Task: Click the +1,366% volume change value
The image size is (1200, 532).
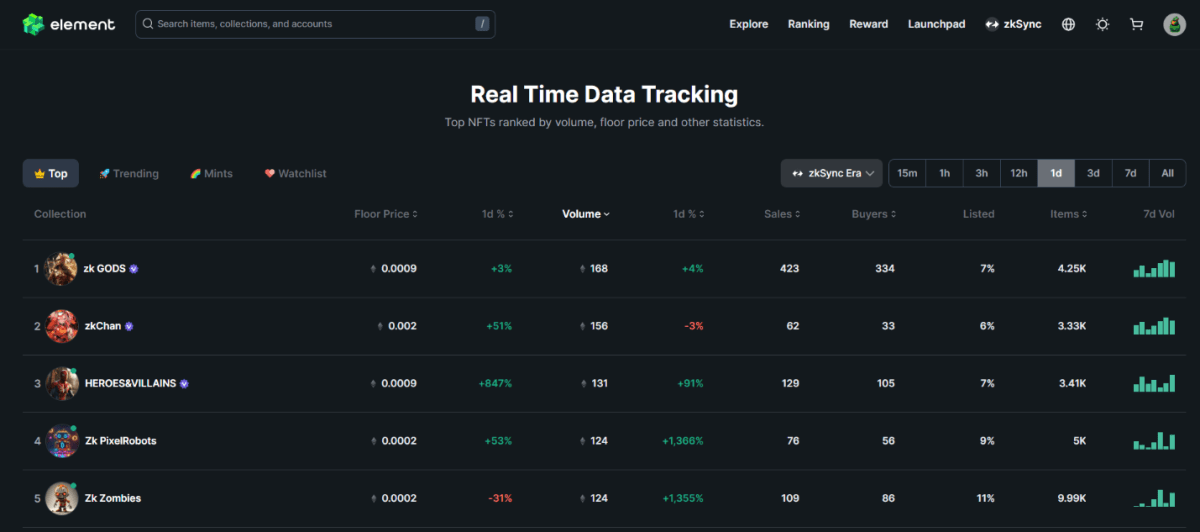Action: coord(683,441)
